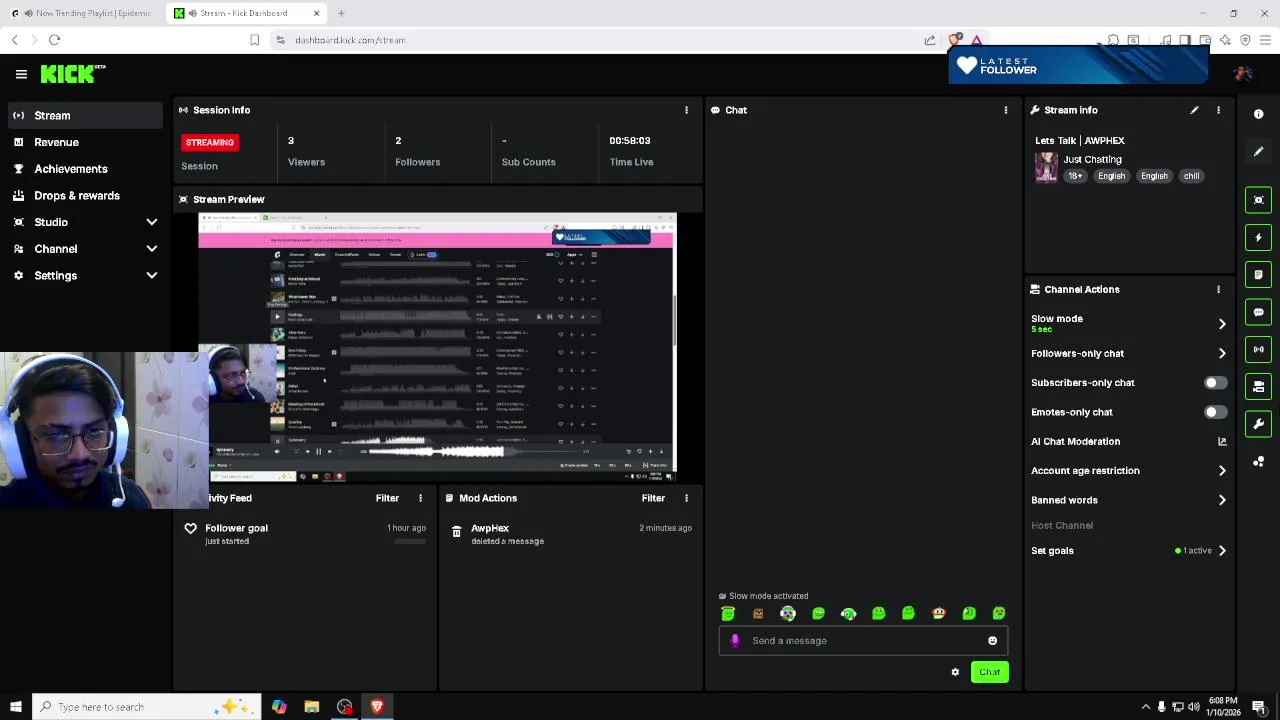Image resolution: width=1280 pixels, height=720 pixels.
Task: Open Session info three-dot menu
Action: pyautogui.click(x=686, y=110)
